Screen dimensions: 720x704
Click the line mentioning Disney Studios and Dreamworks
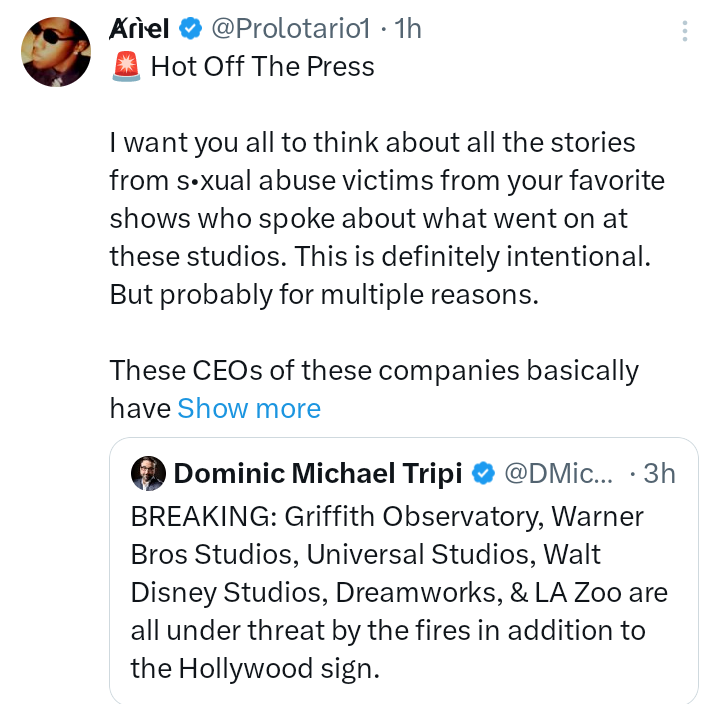[399, 592]
